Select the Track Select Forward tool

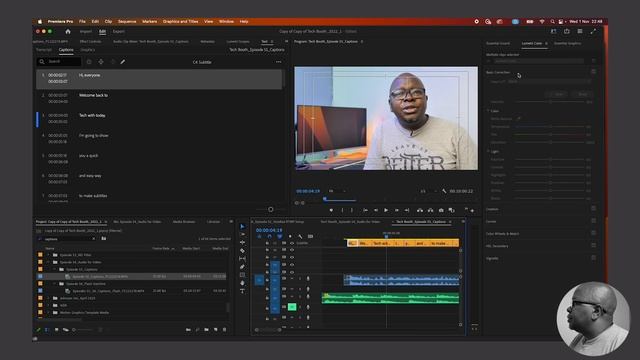(x=242, y=234)
